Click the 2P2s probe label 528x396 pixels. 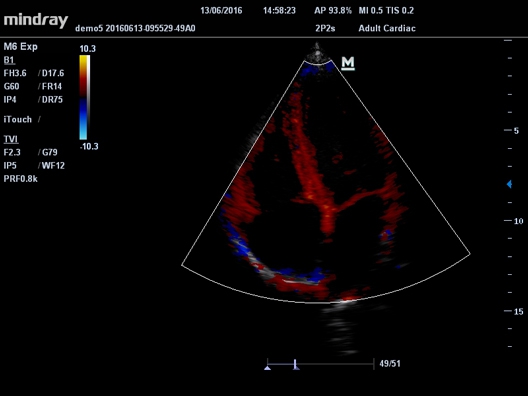[325, 28]
